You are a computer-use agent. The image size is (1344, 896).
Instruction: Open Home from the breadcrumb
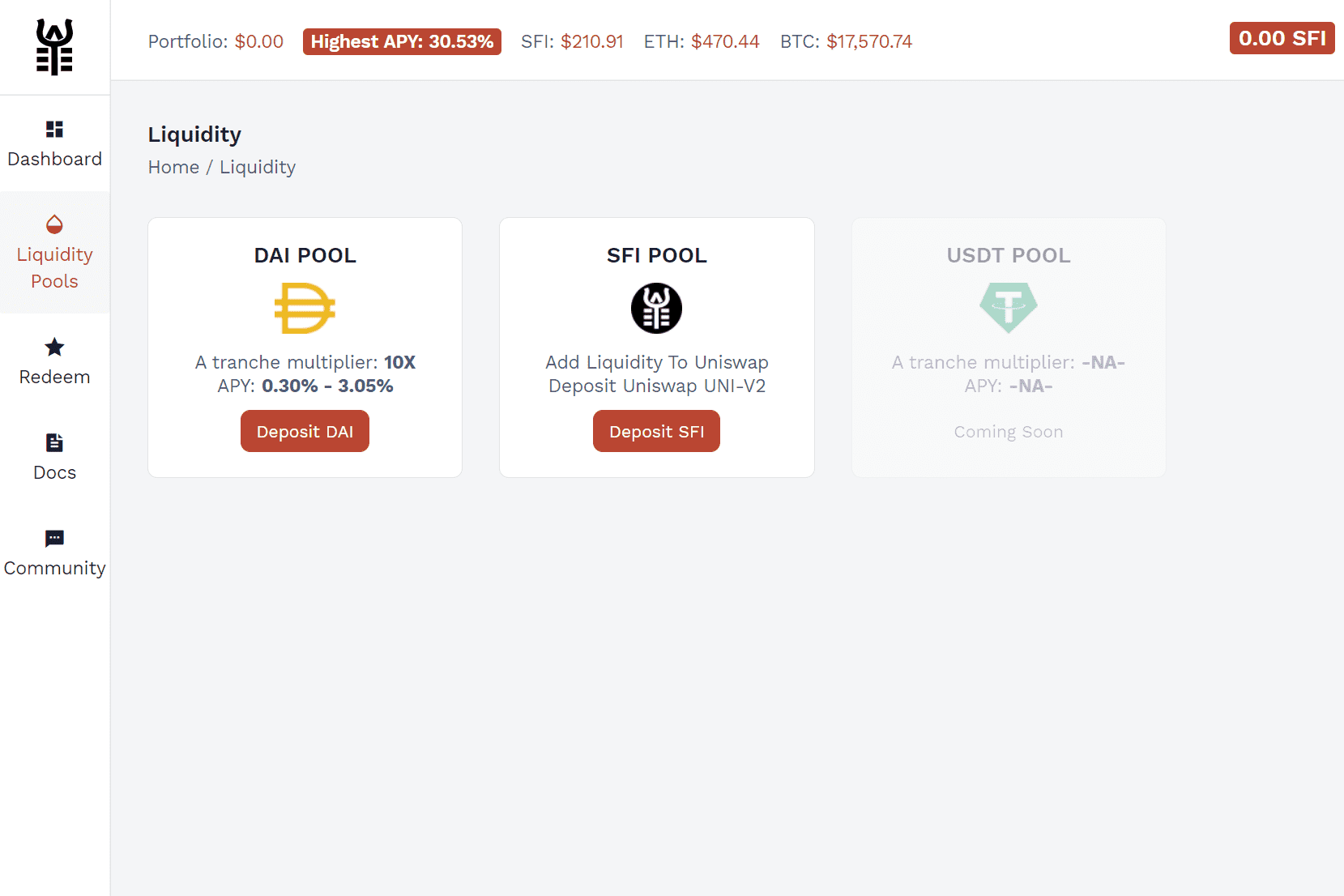pyautogui.click(x=173, y=167)
